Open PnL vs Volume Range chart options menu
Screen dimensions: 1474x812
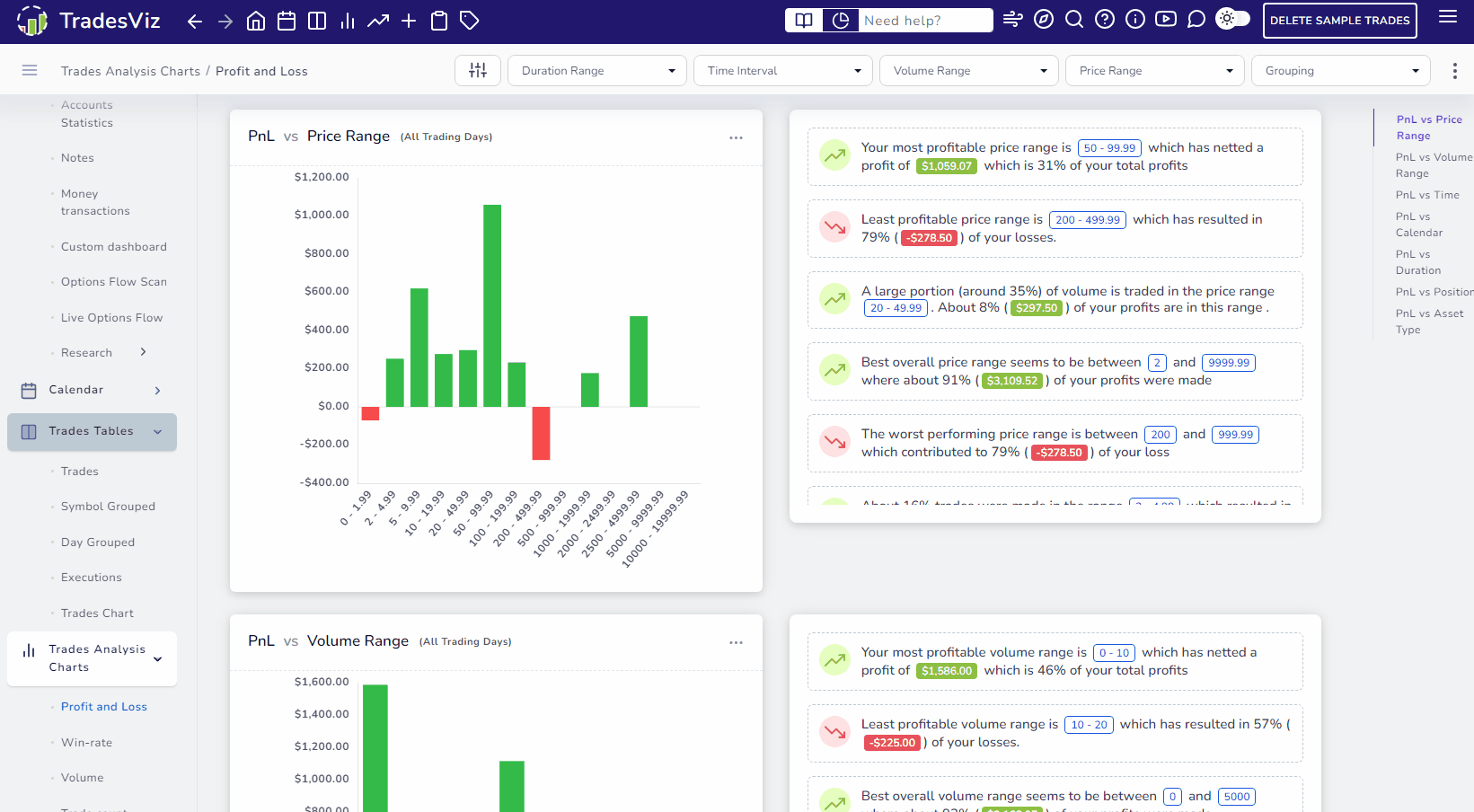tap(737, 642)
